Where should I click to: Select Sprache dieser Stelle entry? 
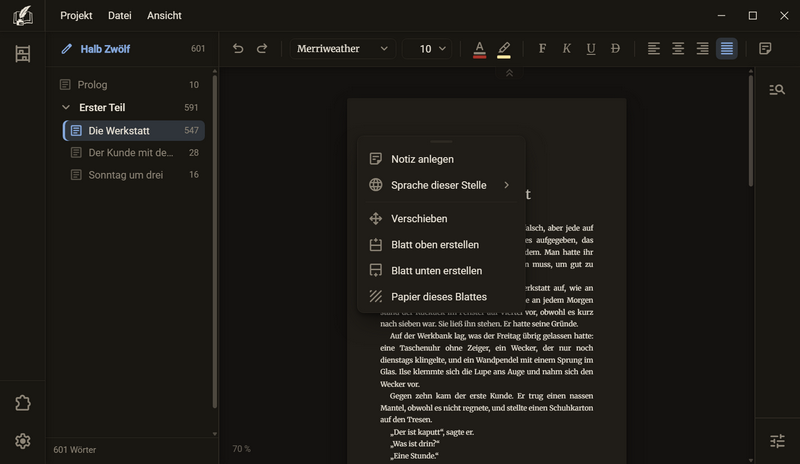coord(441,185)
